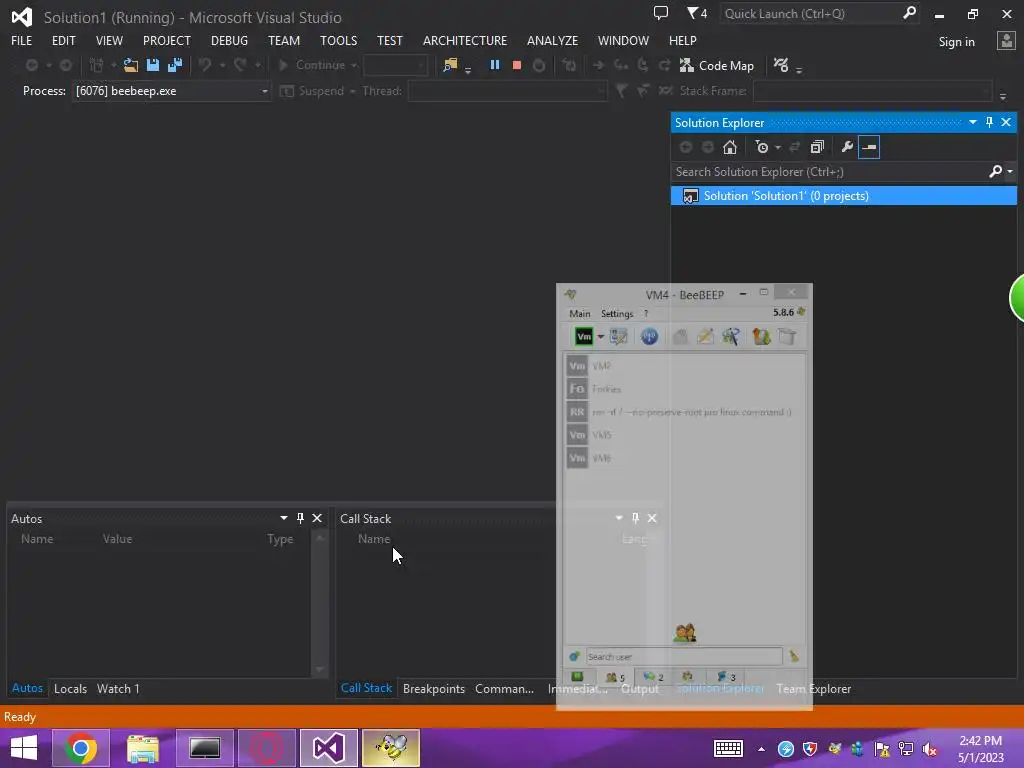Open the FILE menu

pos(22,40)
